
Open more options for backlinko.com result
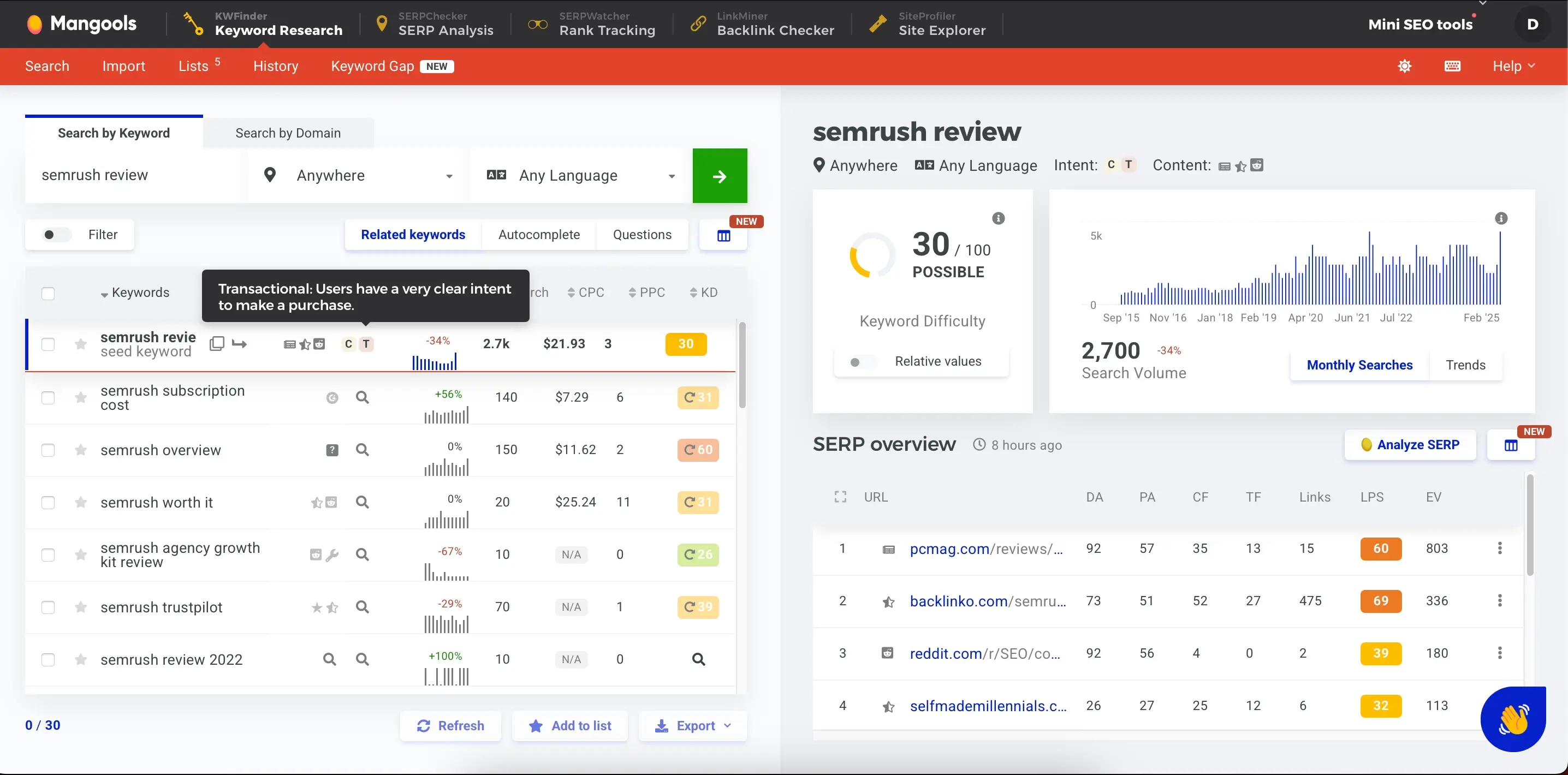point(1500,600)
